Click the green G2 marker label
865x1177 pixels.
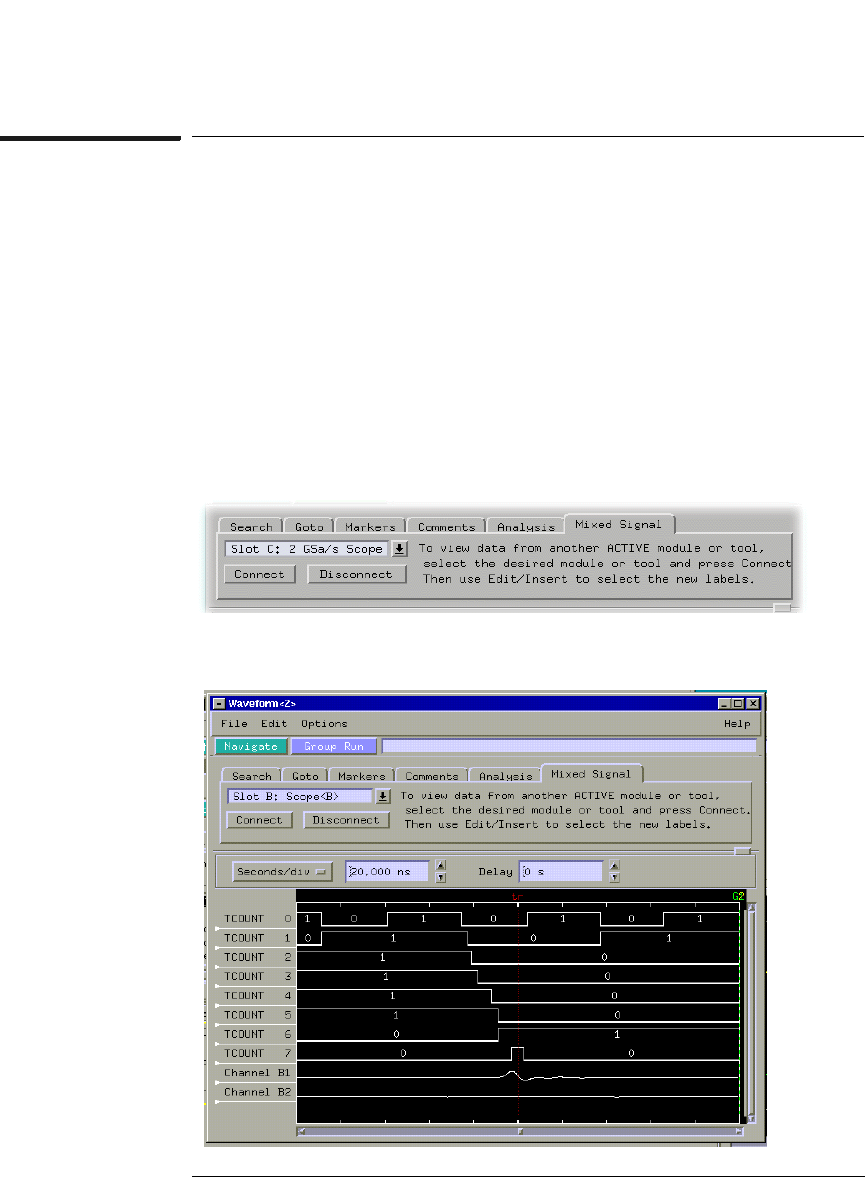737,896
